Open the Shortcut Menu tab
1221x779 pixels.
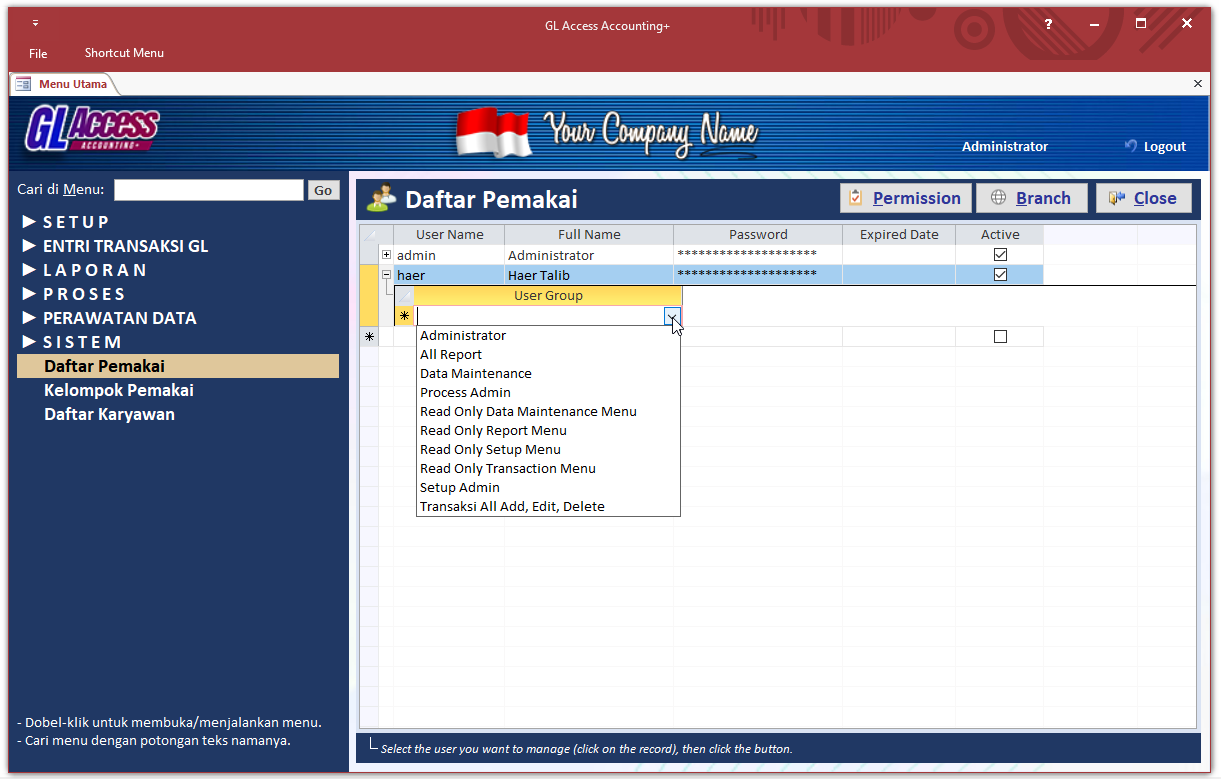pyautogui.click(x=124, y=54)
